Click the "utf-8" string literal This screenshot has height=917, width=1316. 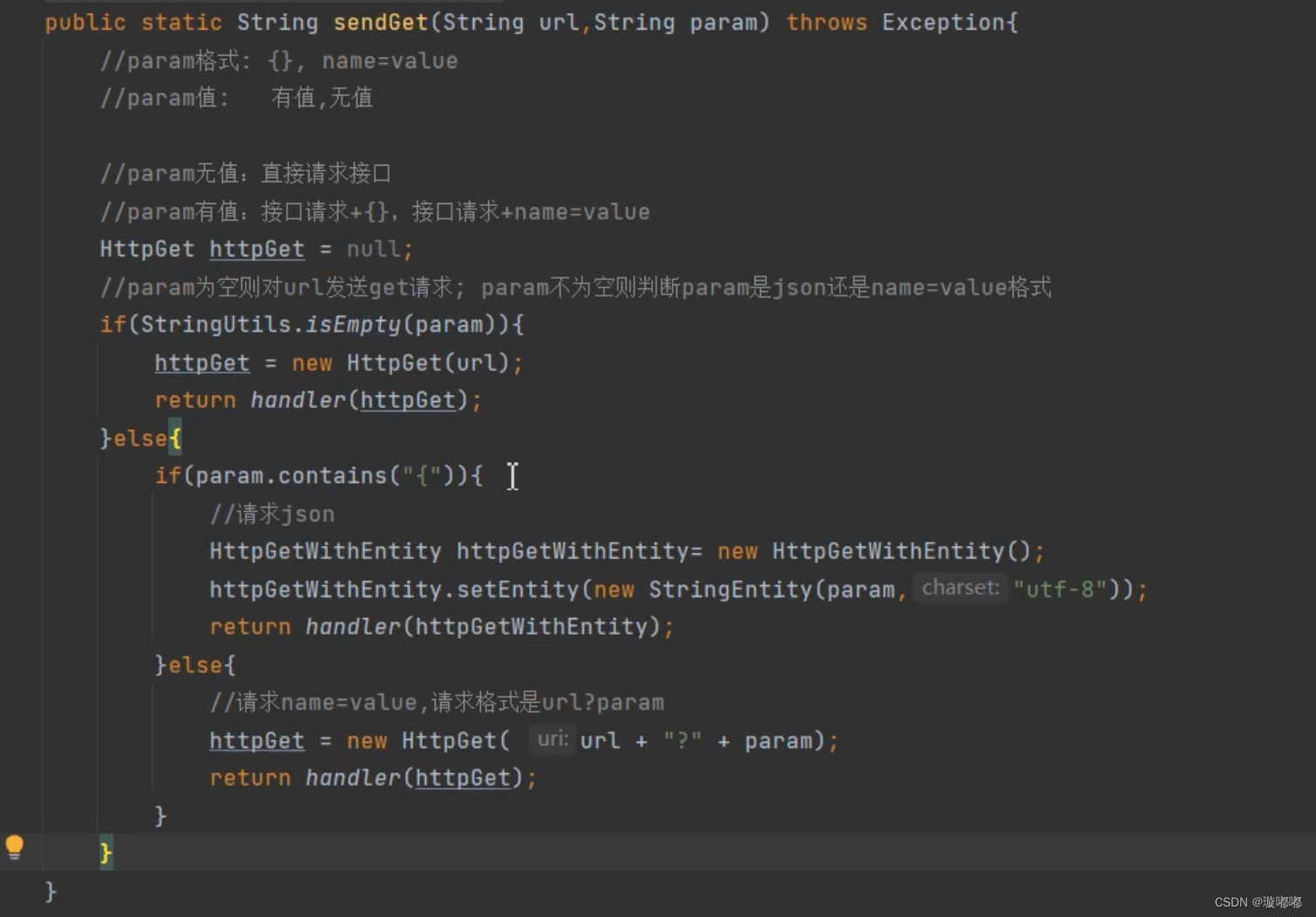coord(1060,588)
